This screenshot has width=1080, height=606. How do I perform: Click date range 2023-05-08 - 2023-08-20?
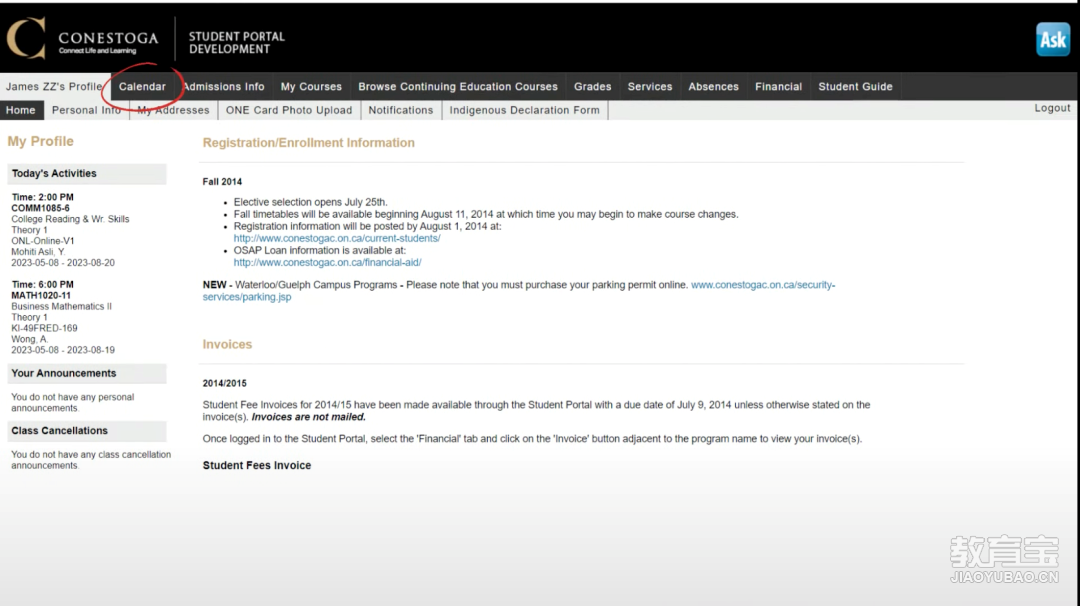click(63, 263)
